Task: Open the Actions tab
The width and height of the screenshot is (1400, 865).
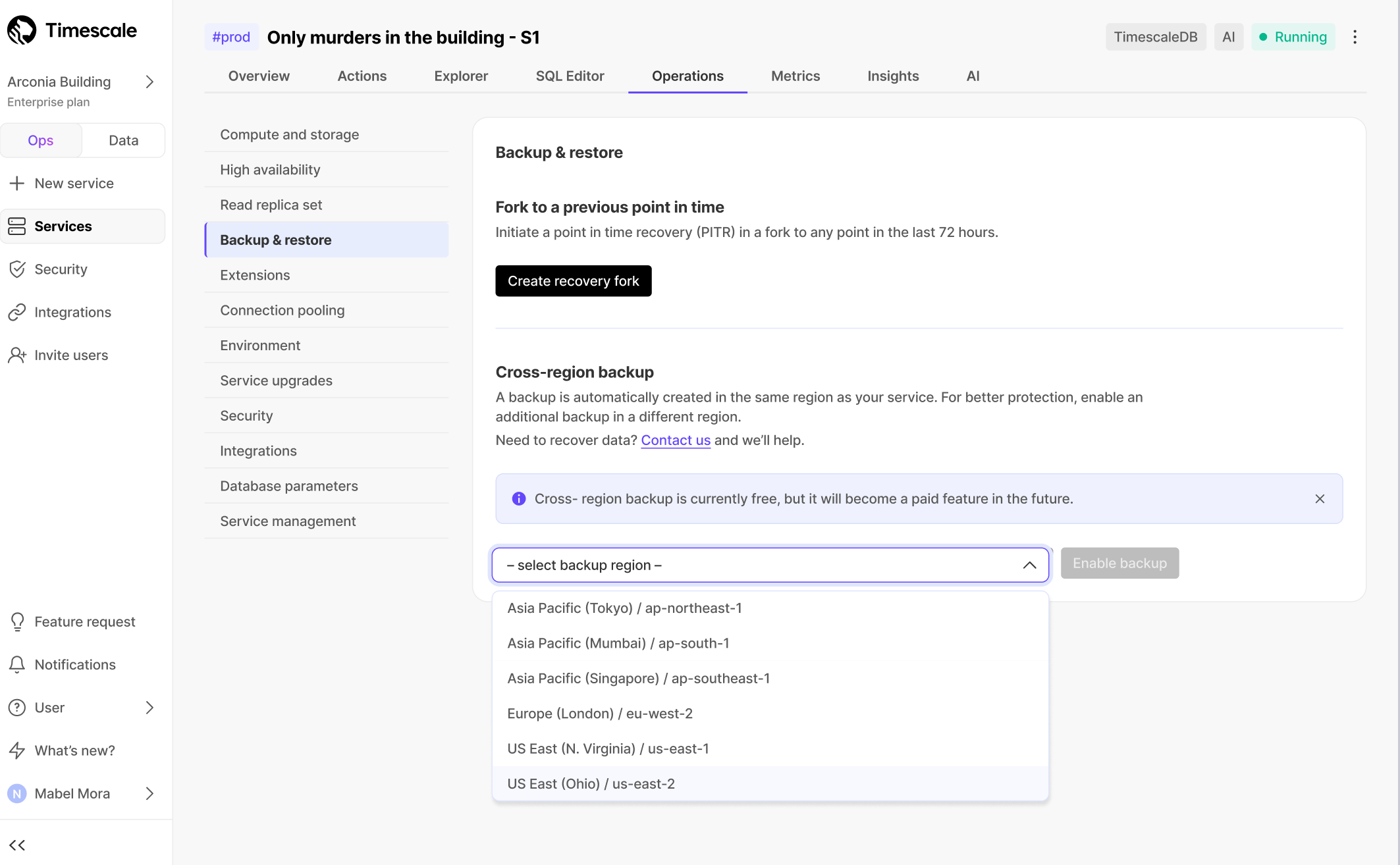Action: point(362,76)
